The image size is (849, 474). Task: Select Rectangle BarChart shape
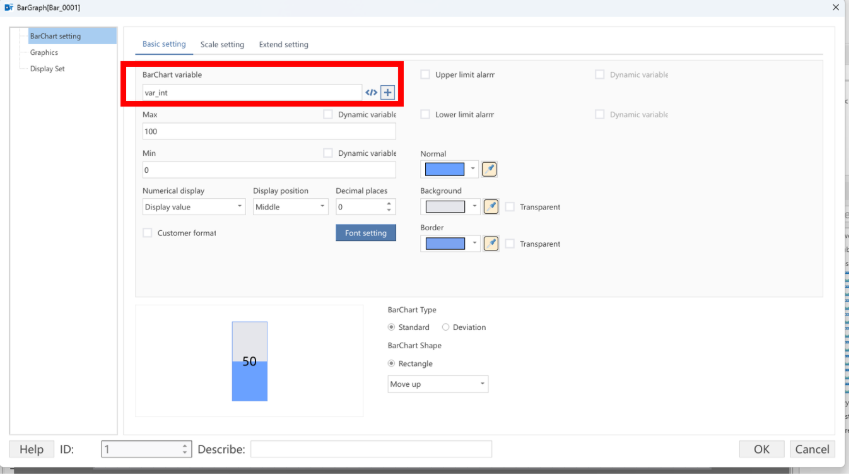click(x=391, y=363)
